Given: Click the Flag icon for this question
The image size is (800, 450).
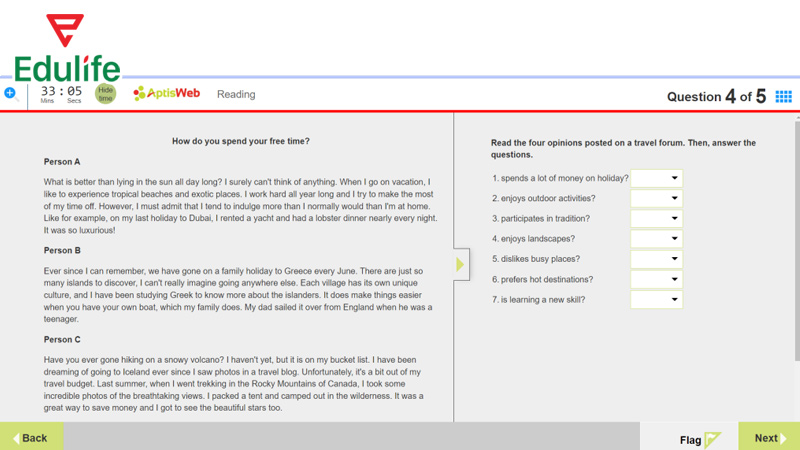Looking at the screenshot, I should 711,439.
